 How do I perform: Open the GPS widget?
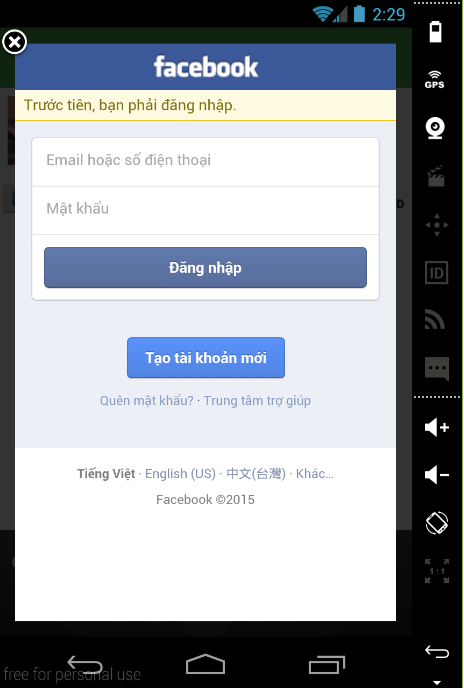point(435,79)
